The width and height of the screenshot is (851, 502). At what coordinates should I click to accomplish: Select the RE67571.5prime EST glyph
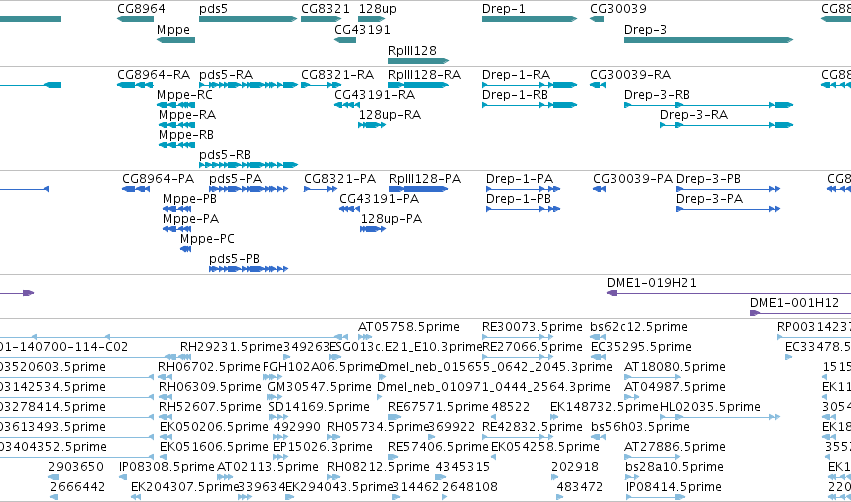tap(395, 417)
